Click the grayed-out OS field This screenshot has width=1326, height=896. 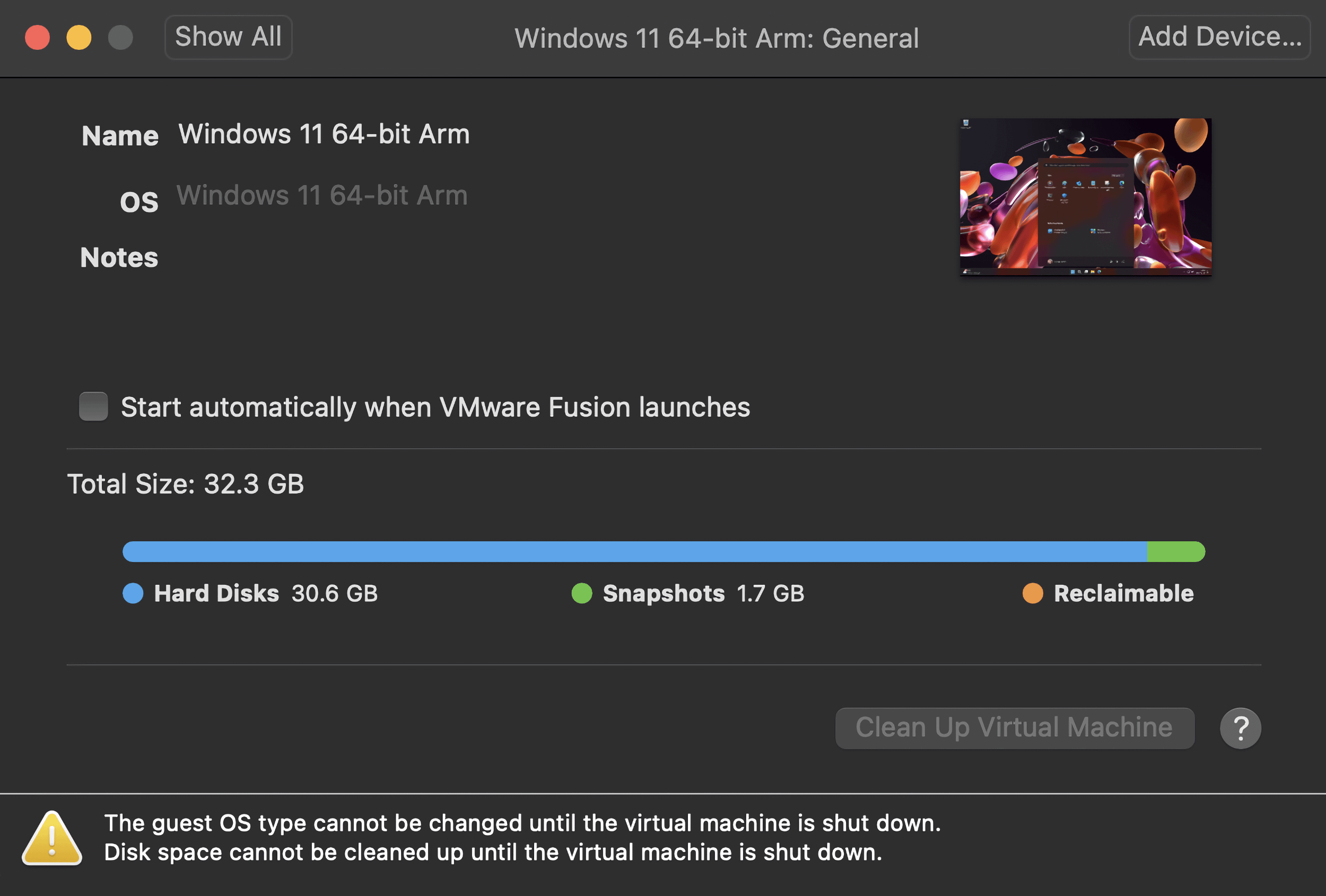point(322,195)
